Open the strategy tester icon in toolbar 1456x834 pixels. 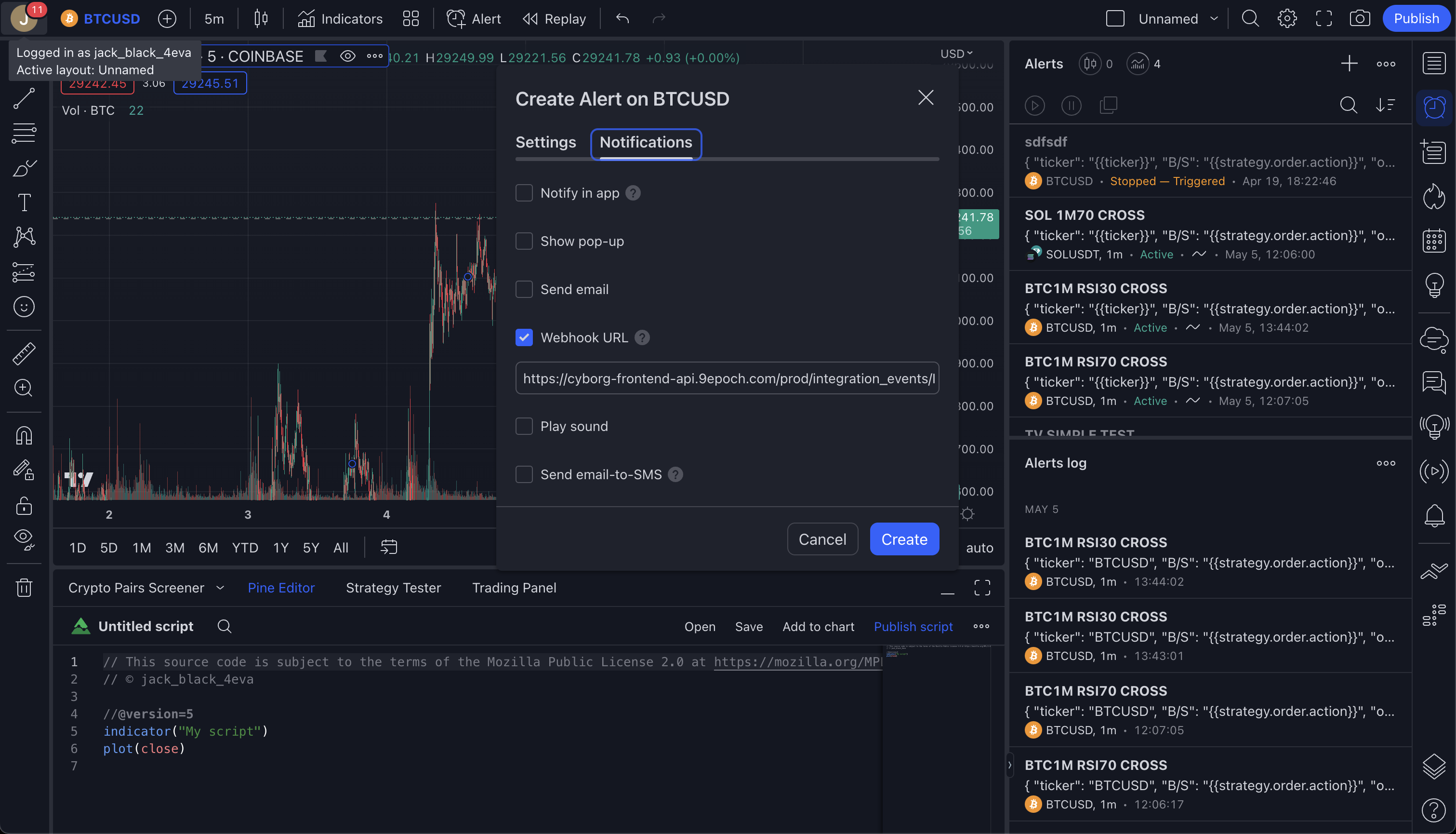(x=393, y=587)
